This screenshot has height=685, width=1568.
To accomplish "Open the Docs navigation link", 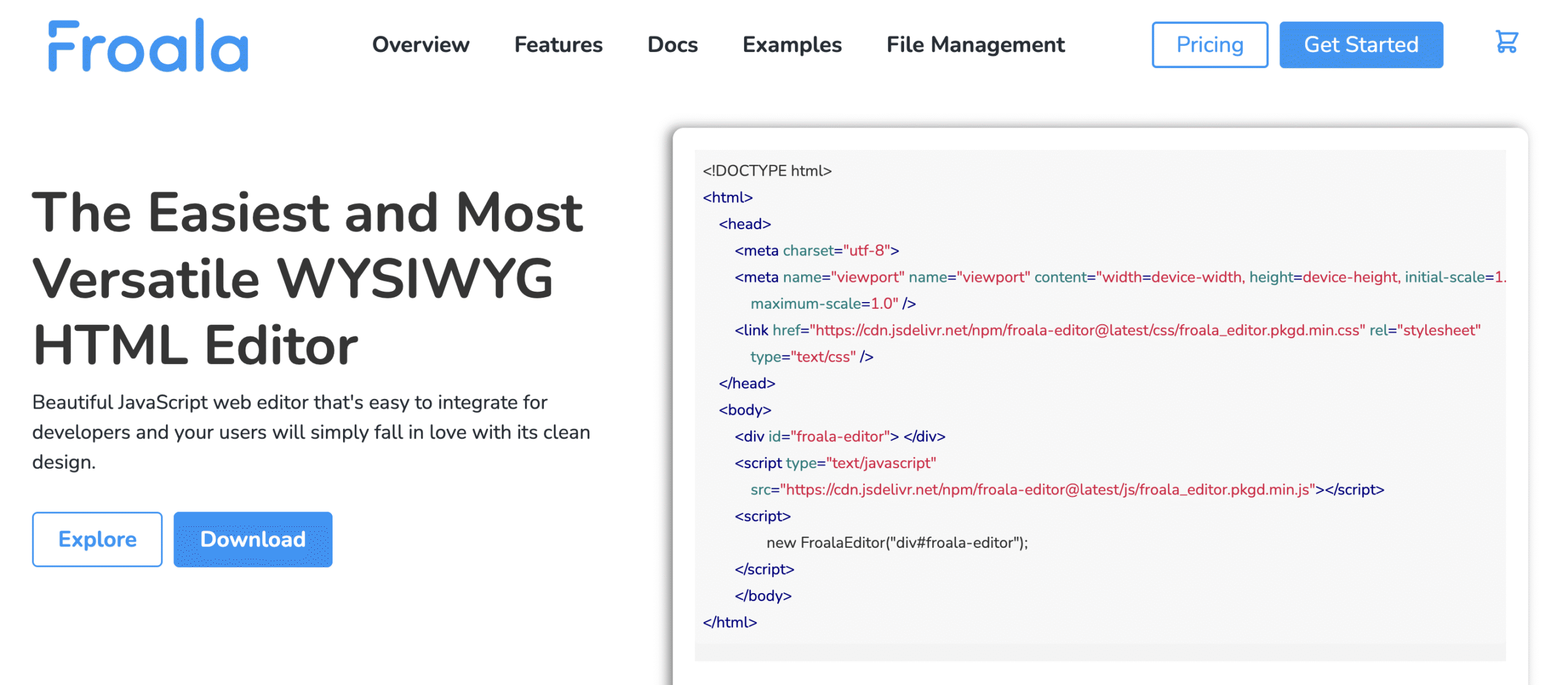I will coord(672,45).
